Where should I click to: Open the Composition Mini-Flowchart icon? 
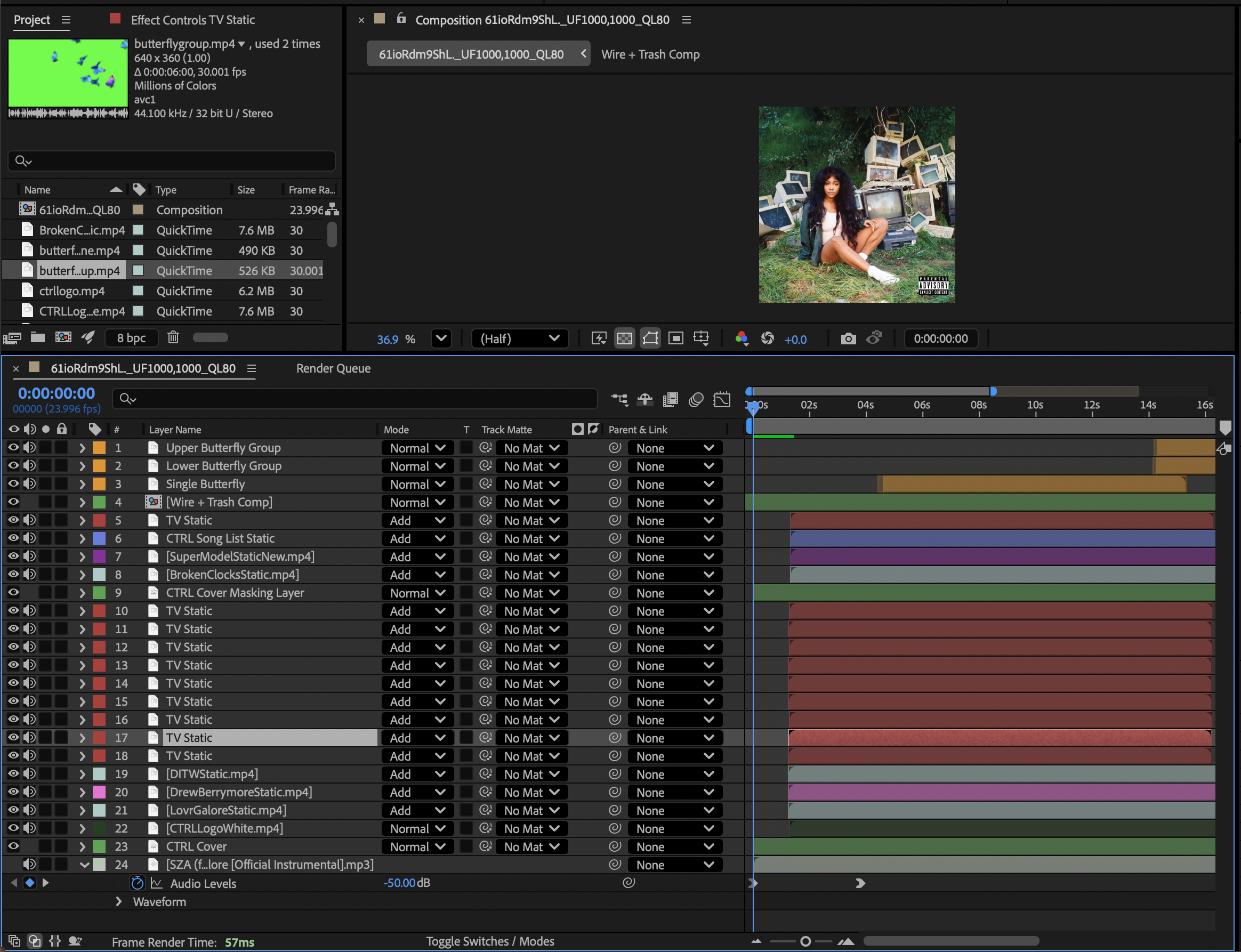point(619,399)
